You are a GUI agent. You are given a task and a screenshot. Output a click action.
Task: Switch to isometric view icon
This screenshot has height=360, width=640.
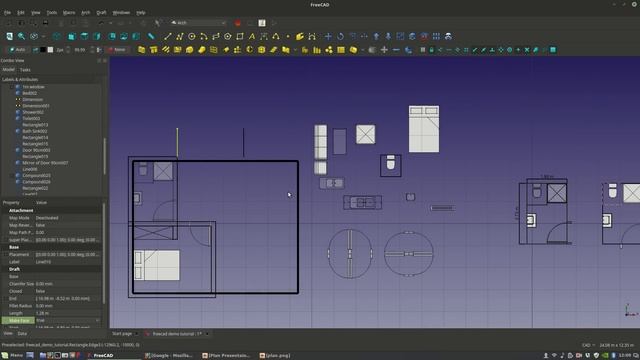[57, 36]
